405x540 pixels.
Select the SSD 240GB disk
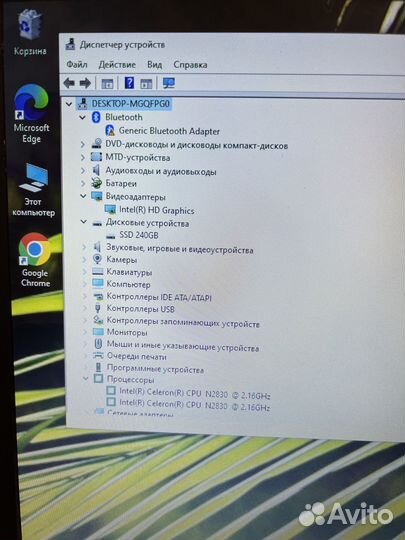139,235
